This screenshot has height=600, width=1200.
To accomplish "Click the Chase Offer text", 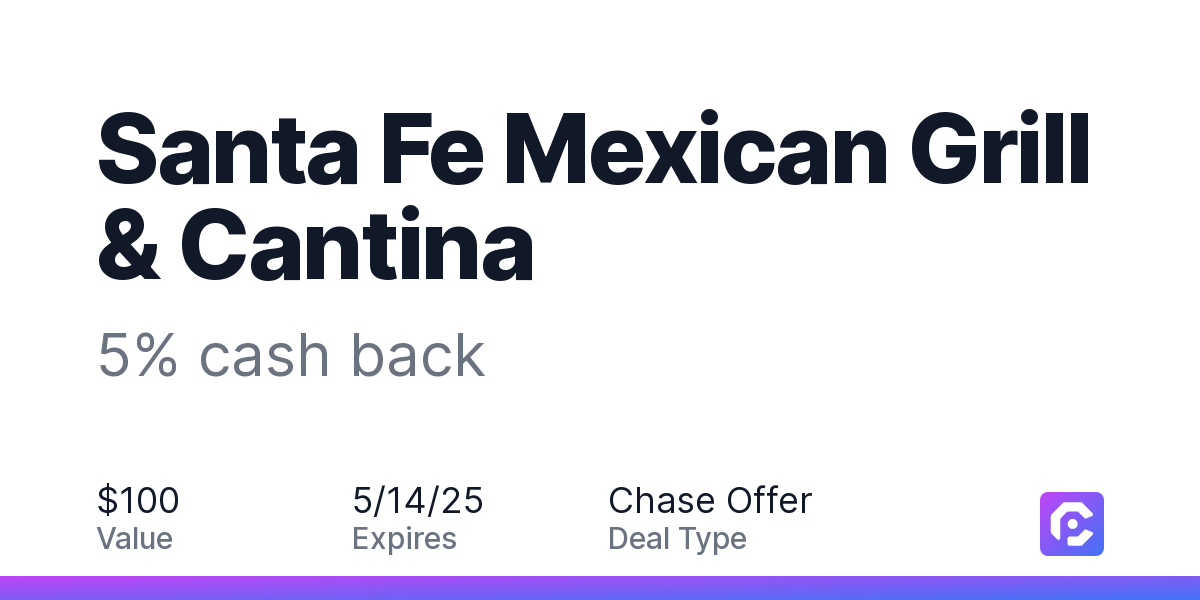I will (710, 500).
